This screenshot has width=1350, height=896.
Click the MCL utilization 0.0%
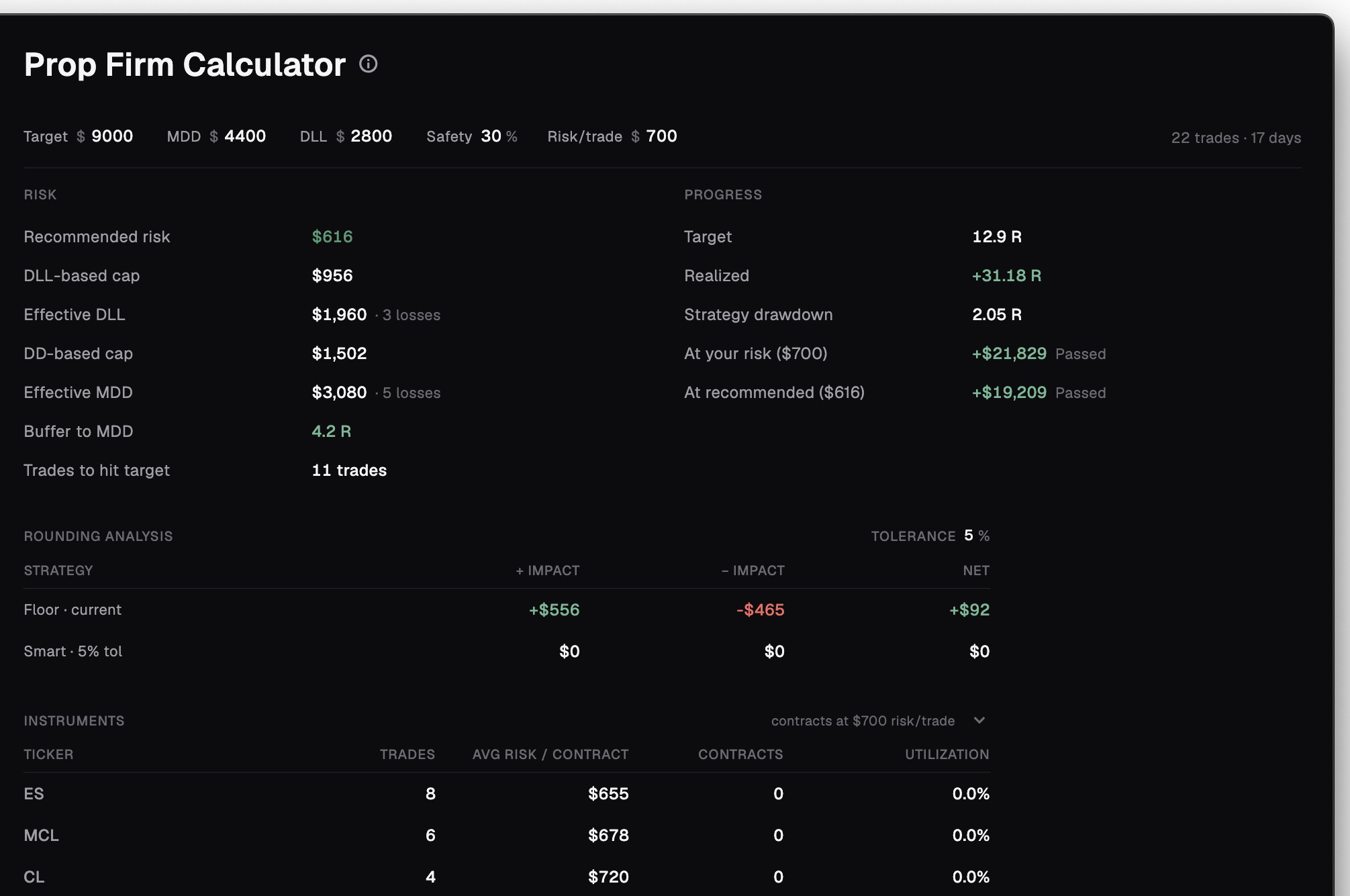click(971, 836)
